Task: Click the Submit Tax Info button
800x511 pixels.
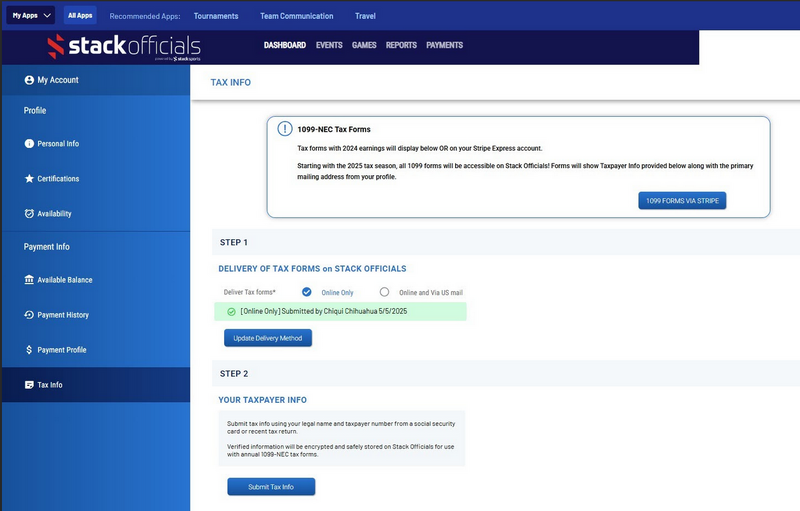Action: point(271,487)
